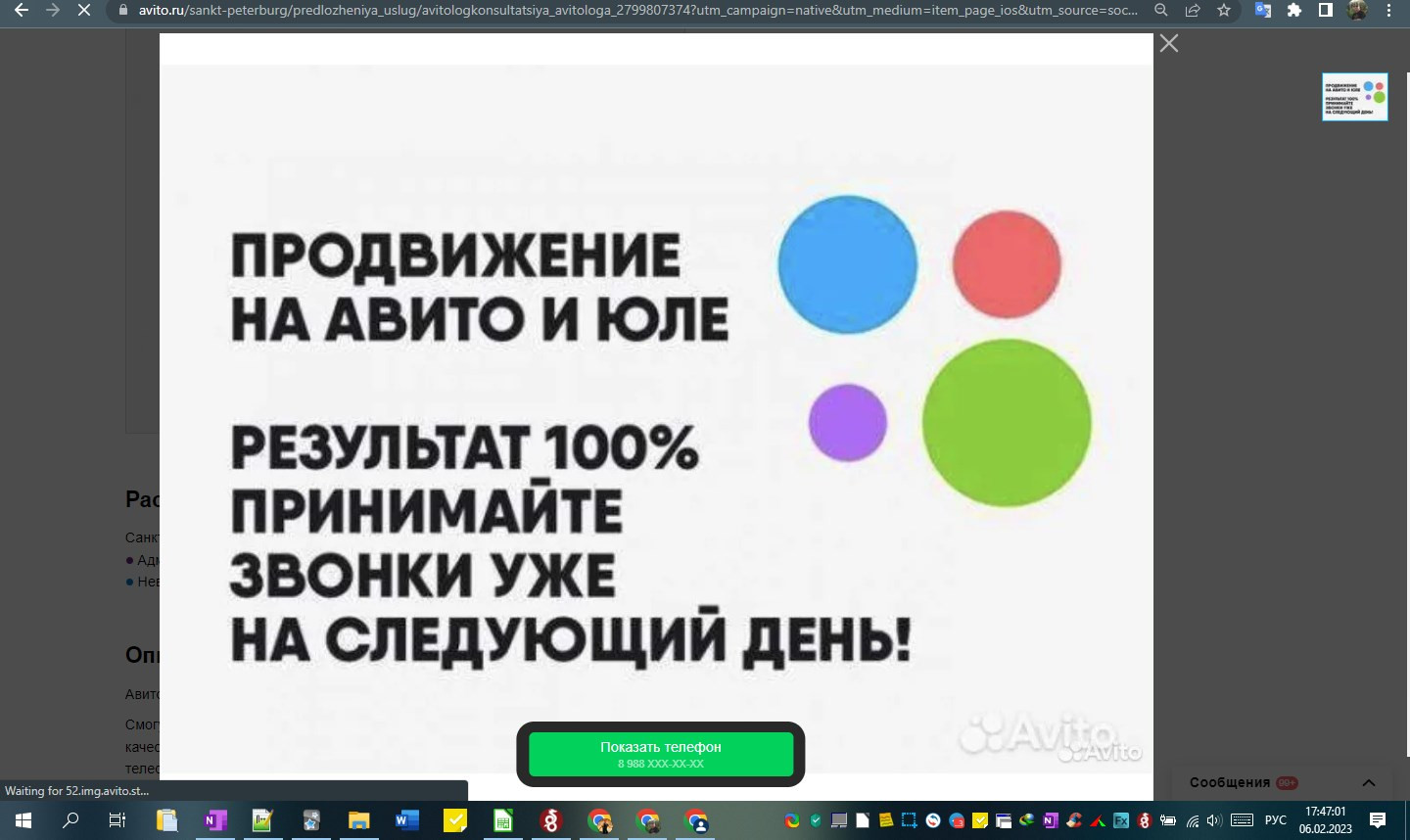This screenshot has height=840, width=1410.
Task: Open the Windows notification center
Action: pos(1378,820)
